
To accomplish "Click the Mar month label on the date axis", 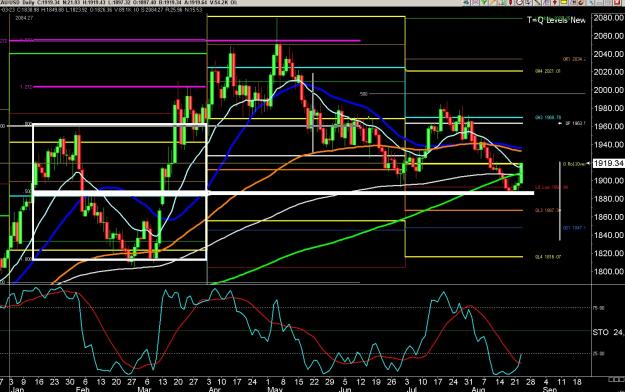I will coord(144,389).
